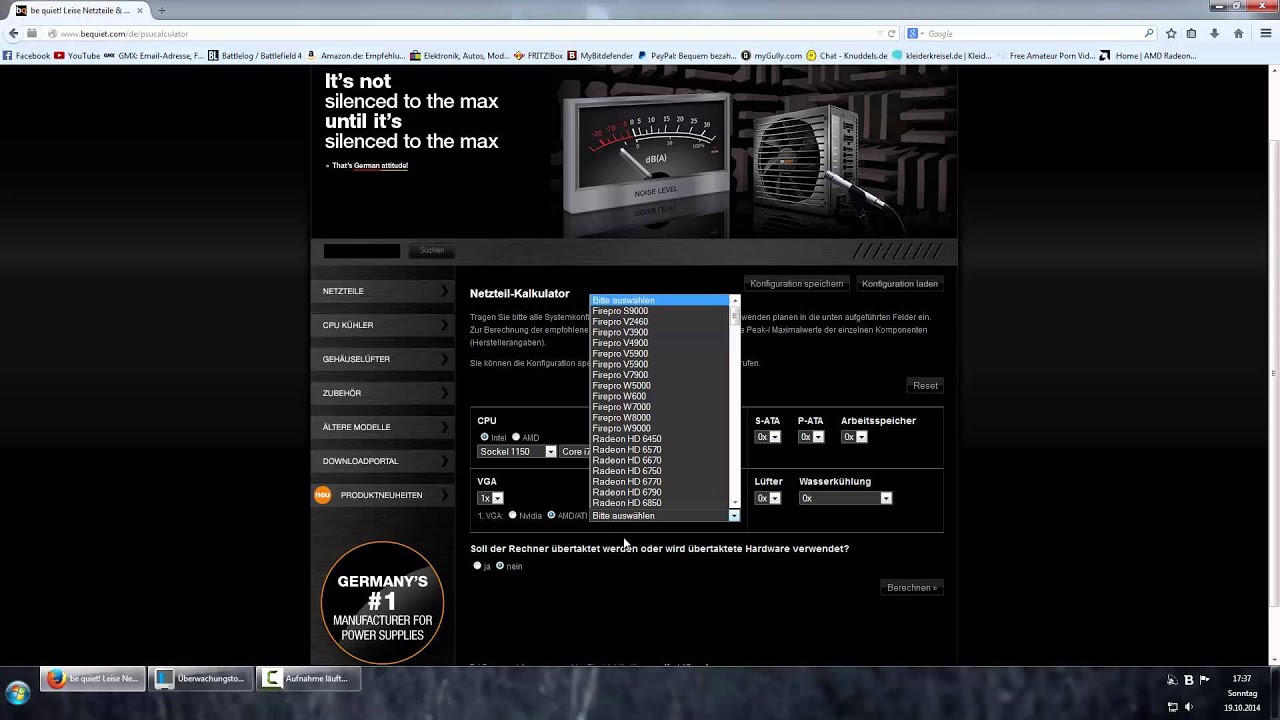The image size is (1280, 720).
Task: Open the myGully.com bookmark
Action: pyautogui.click(x=771, y=56)
